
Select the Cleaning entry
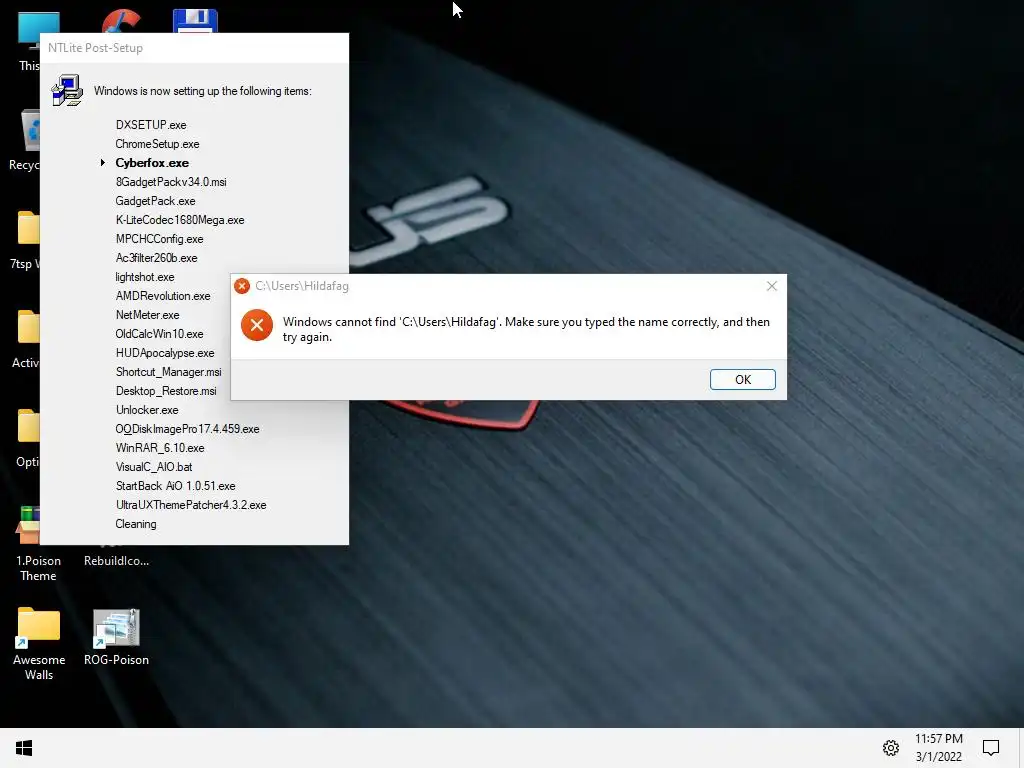coord(136,524)
